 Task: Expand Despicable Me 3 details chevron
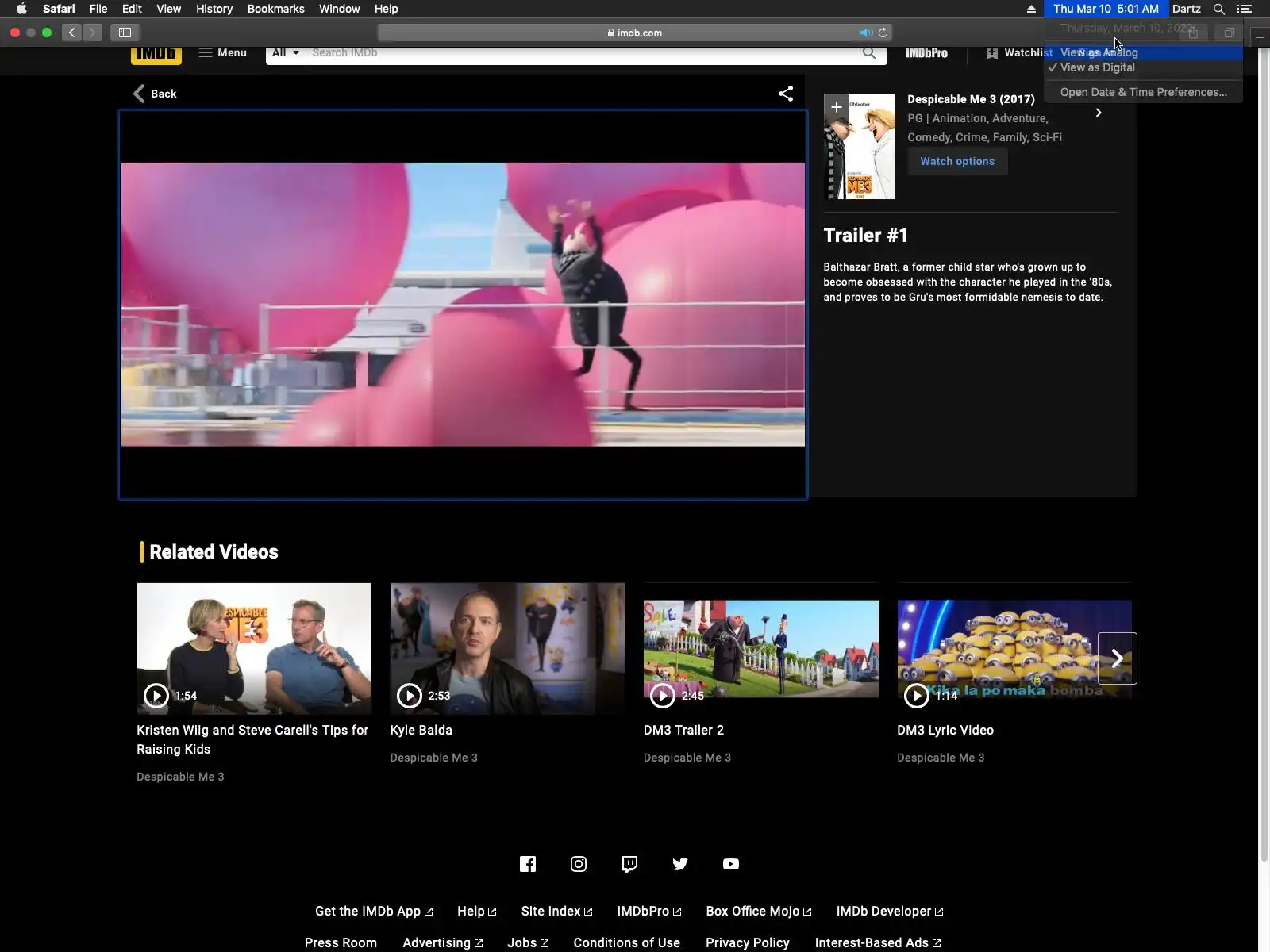(1099, 113)
